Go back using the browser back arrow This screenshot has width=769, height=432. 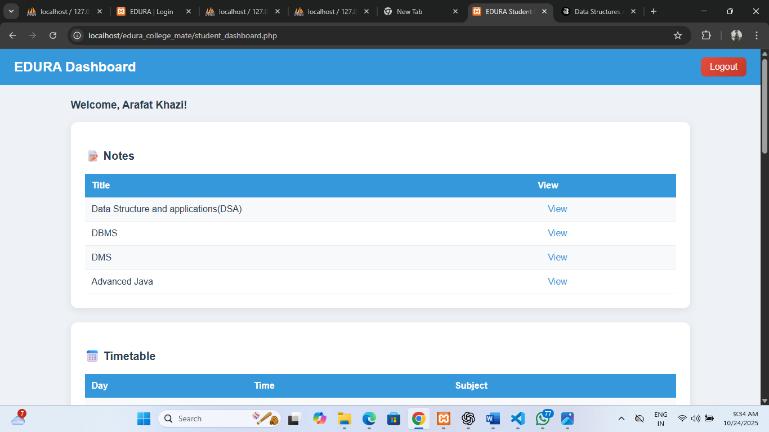tap(13, 35)
